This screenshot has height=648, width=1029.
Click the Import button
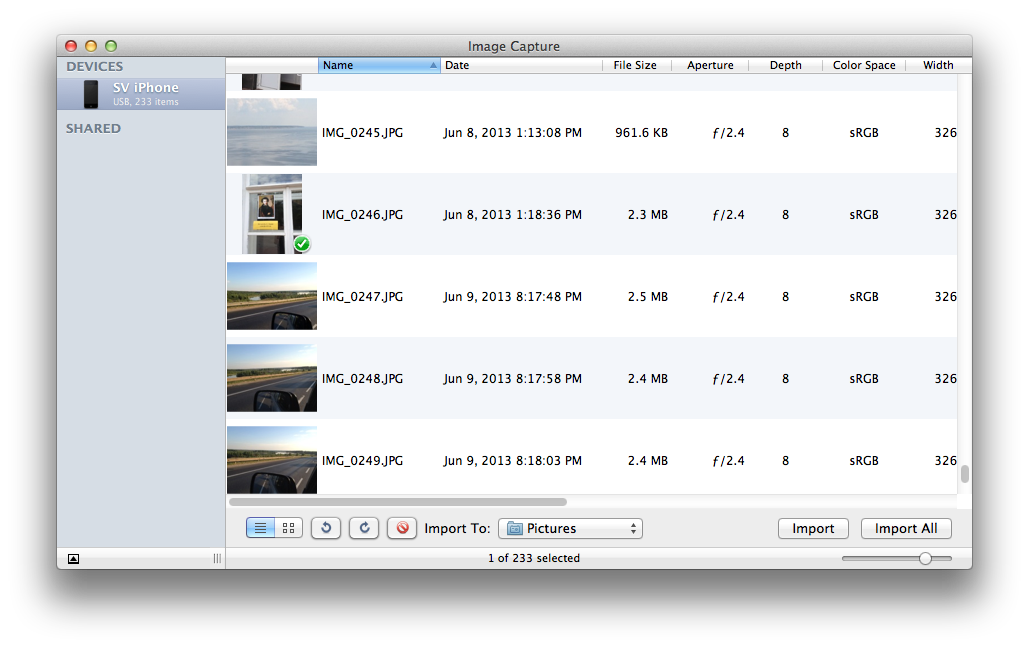coord(813,529)
